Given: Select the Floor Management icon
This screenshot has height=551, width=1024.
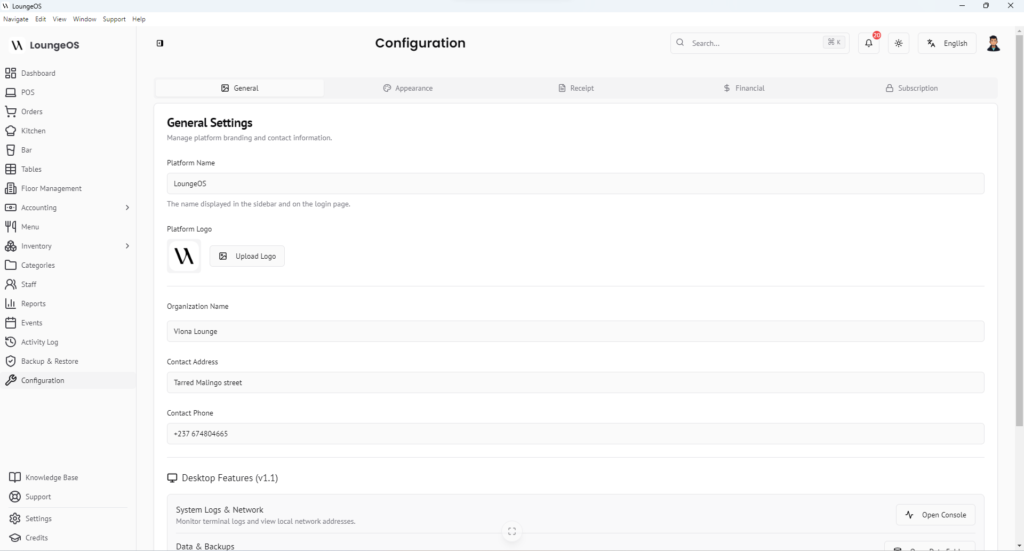Looking at the screenshot, I should (11, 188).
